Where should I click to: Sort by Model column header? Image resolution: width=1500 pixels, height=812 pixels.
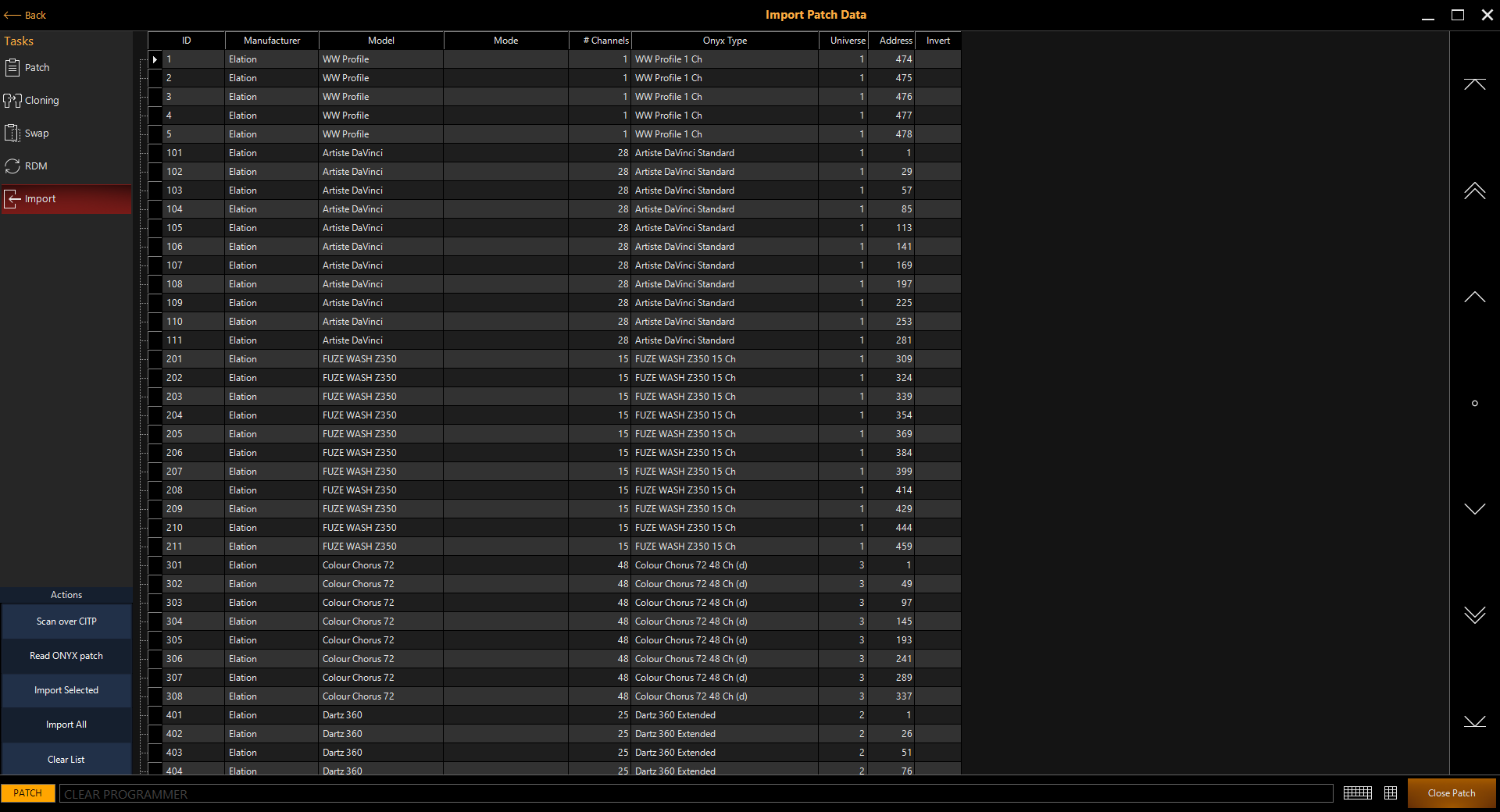[381, 41]
